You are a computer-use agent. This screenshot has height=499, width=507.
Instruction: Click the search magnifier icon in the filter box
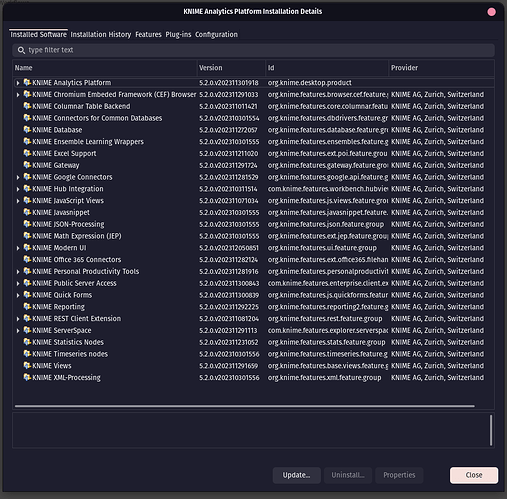coord(21,50)
